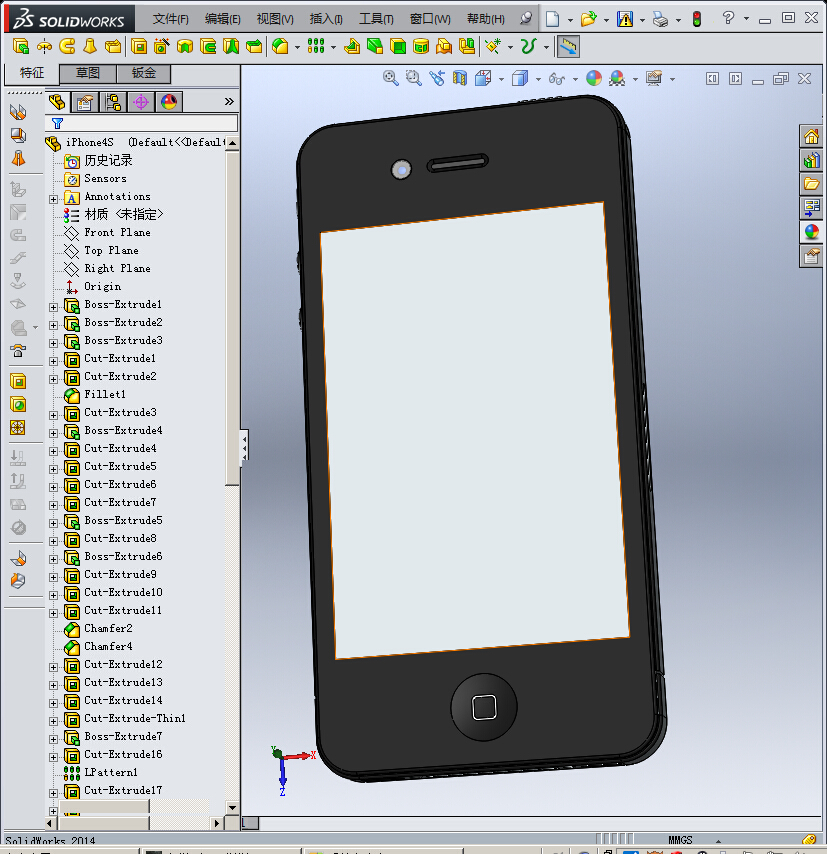Expand the Annotations folder
Screen dimensions: 827x854
coord(53,199)
